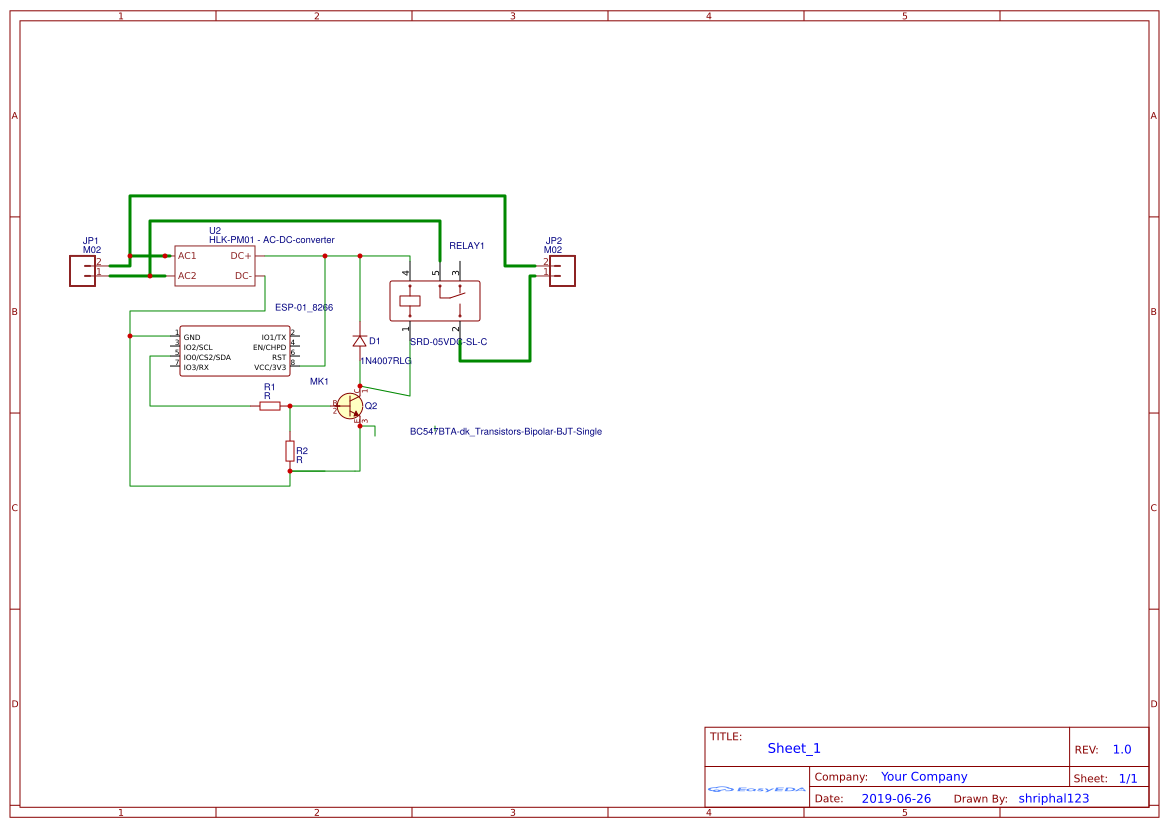Click the Sheet_1 title text
This screenshot has width=1169, height=828.
click(x=794, y=749)
